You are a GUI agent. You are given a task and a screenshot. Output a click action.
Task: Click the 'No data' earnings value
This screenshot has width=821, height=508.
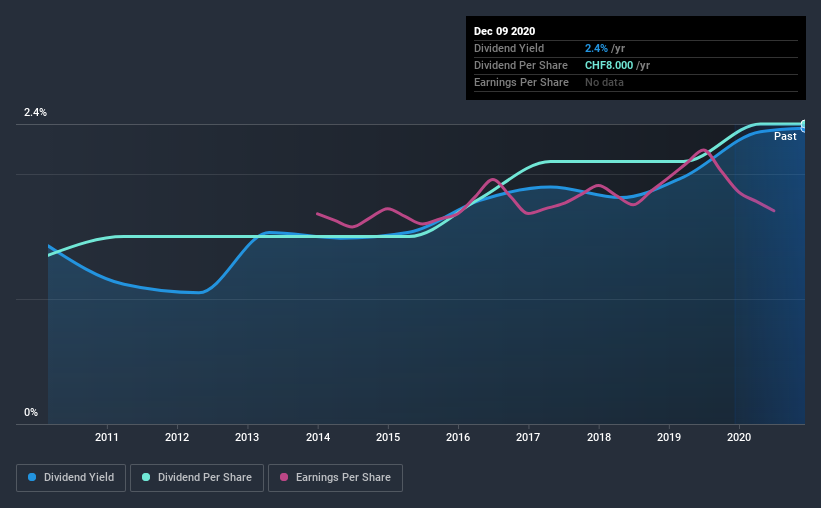point(604,82)
